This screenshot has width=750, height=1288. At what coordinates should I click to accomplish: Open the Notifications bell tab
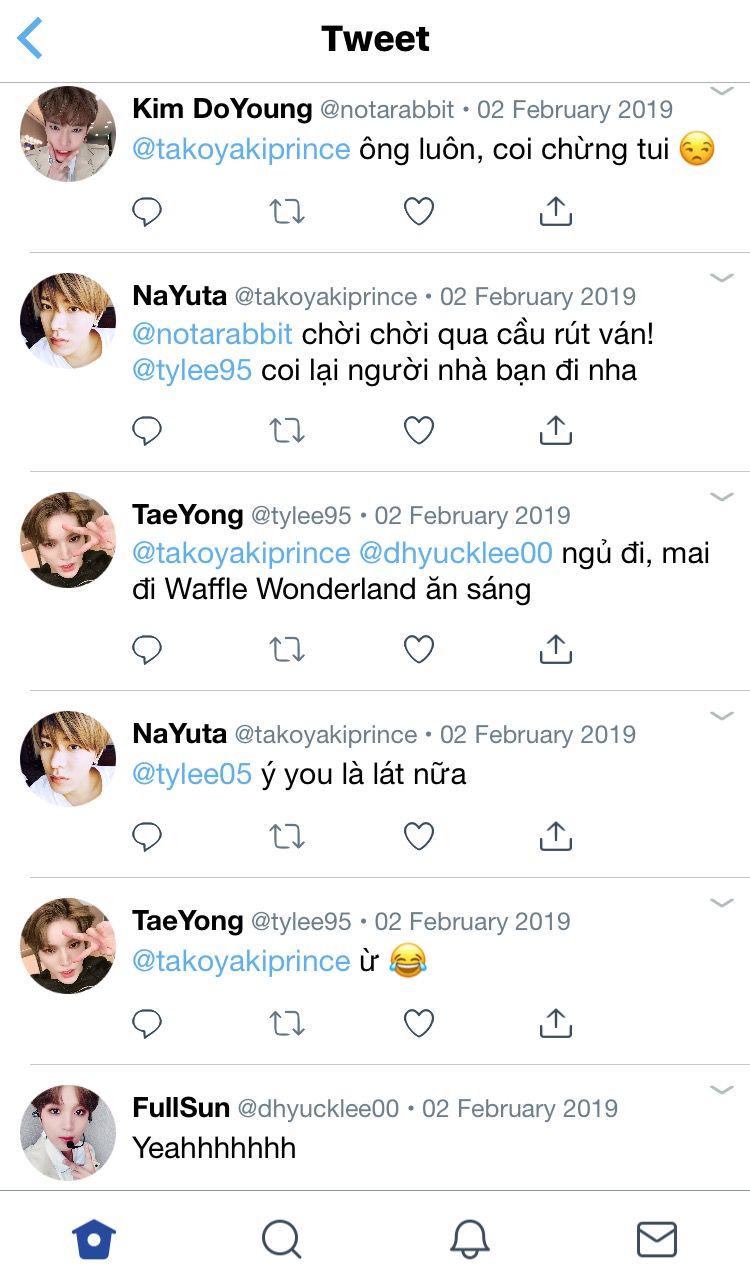(469, 1240)
